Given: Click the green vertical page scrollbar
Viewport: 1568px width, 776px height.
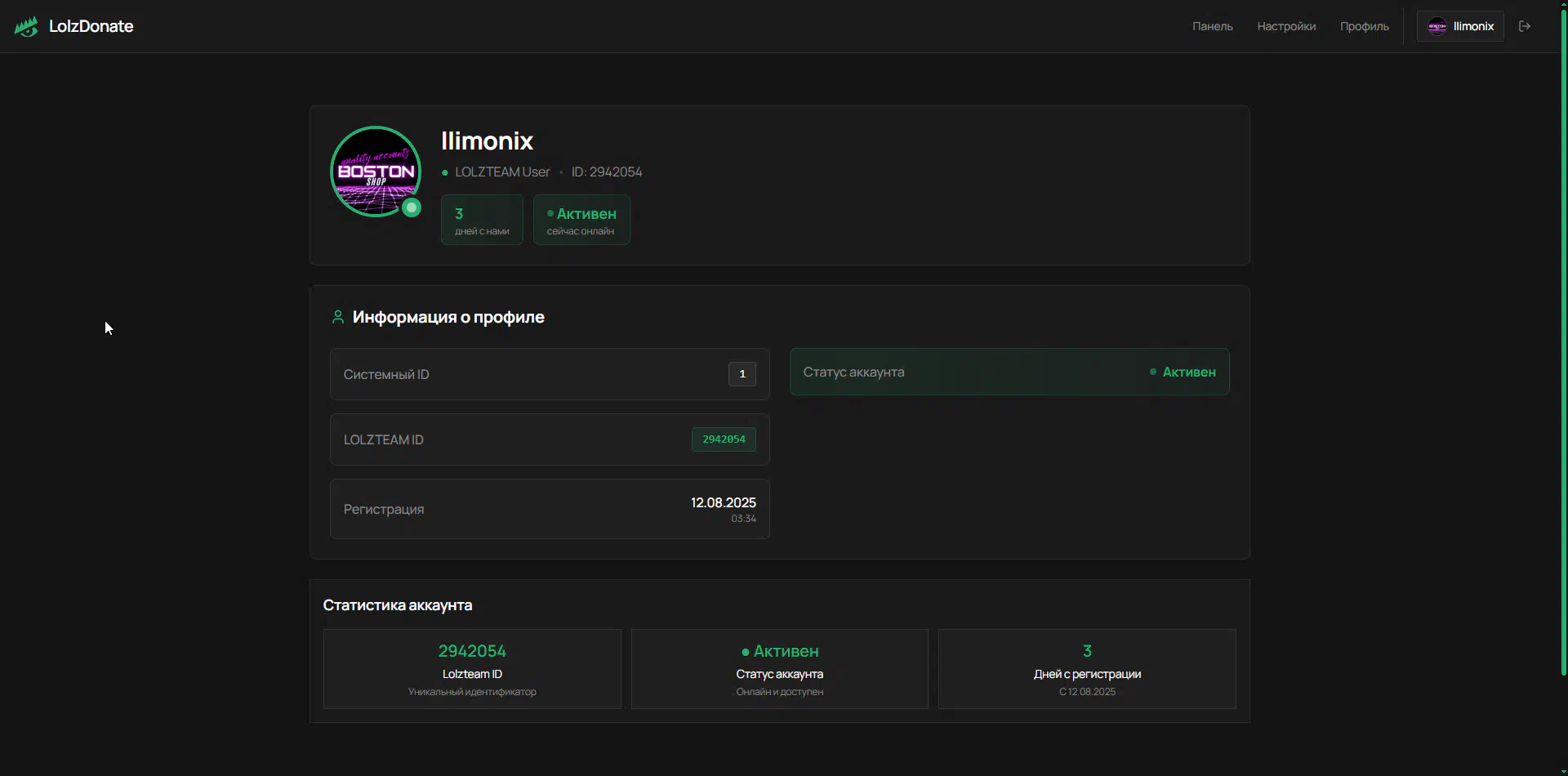Looking at the screenshot, I should pyautogui.click(x=1563, y=343).
